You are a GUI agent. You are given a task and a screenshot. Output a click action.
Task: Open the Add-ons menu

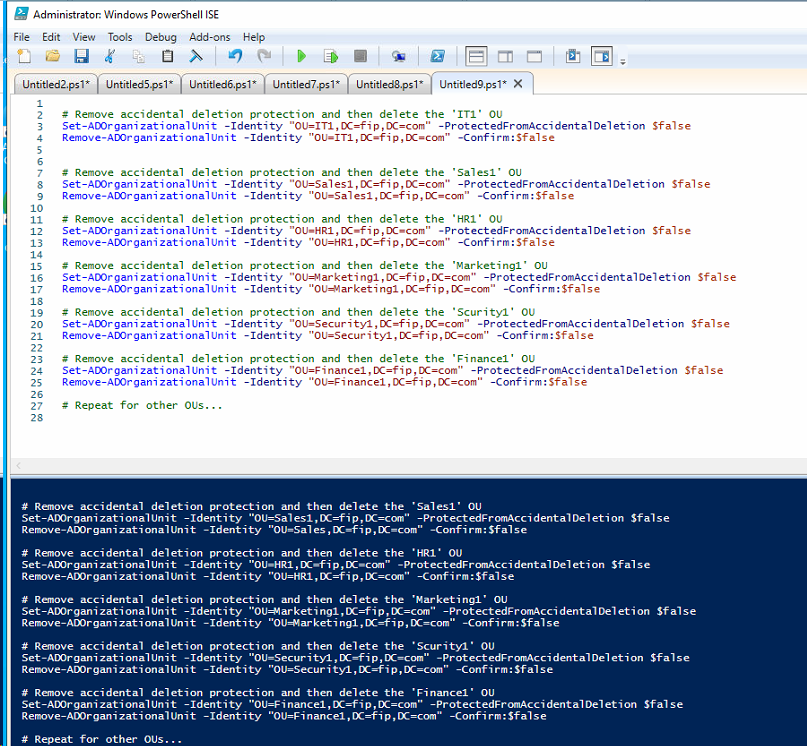pyautogui.click(x=209, y=37)
